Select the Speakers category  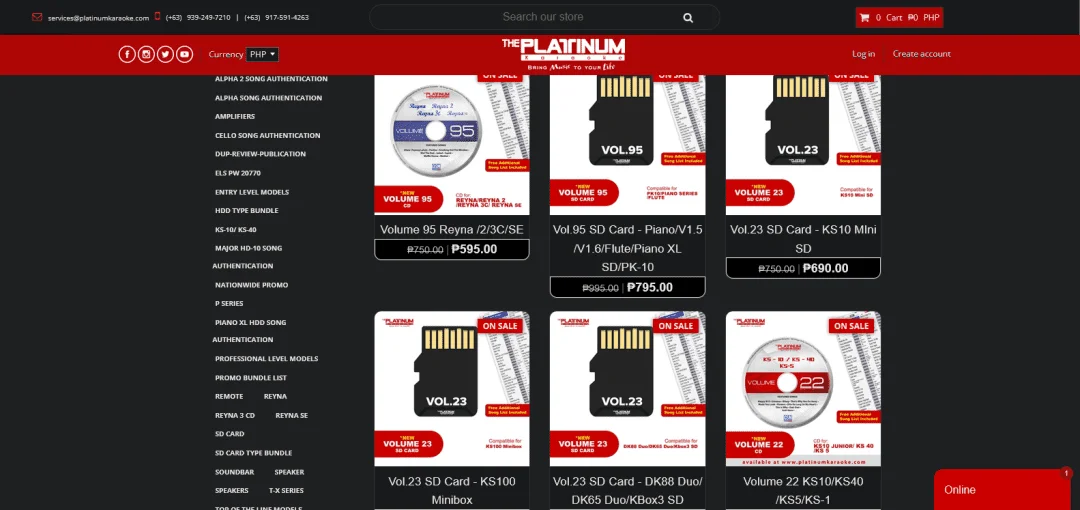(231, 491)
